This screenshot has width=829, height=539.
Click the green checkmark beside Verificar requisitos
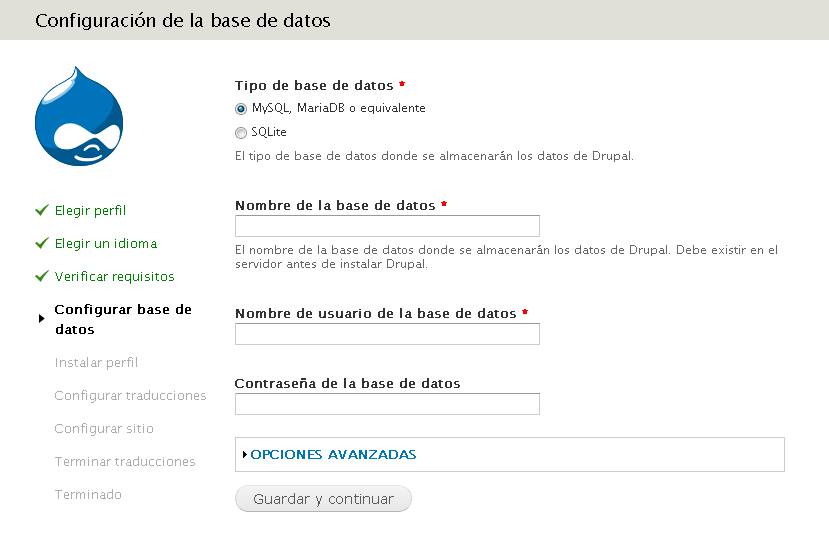click(42, 276)
